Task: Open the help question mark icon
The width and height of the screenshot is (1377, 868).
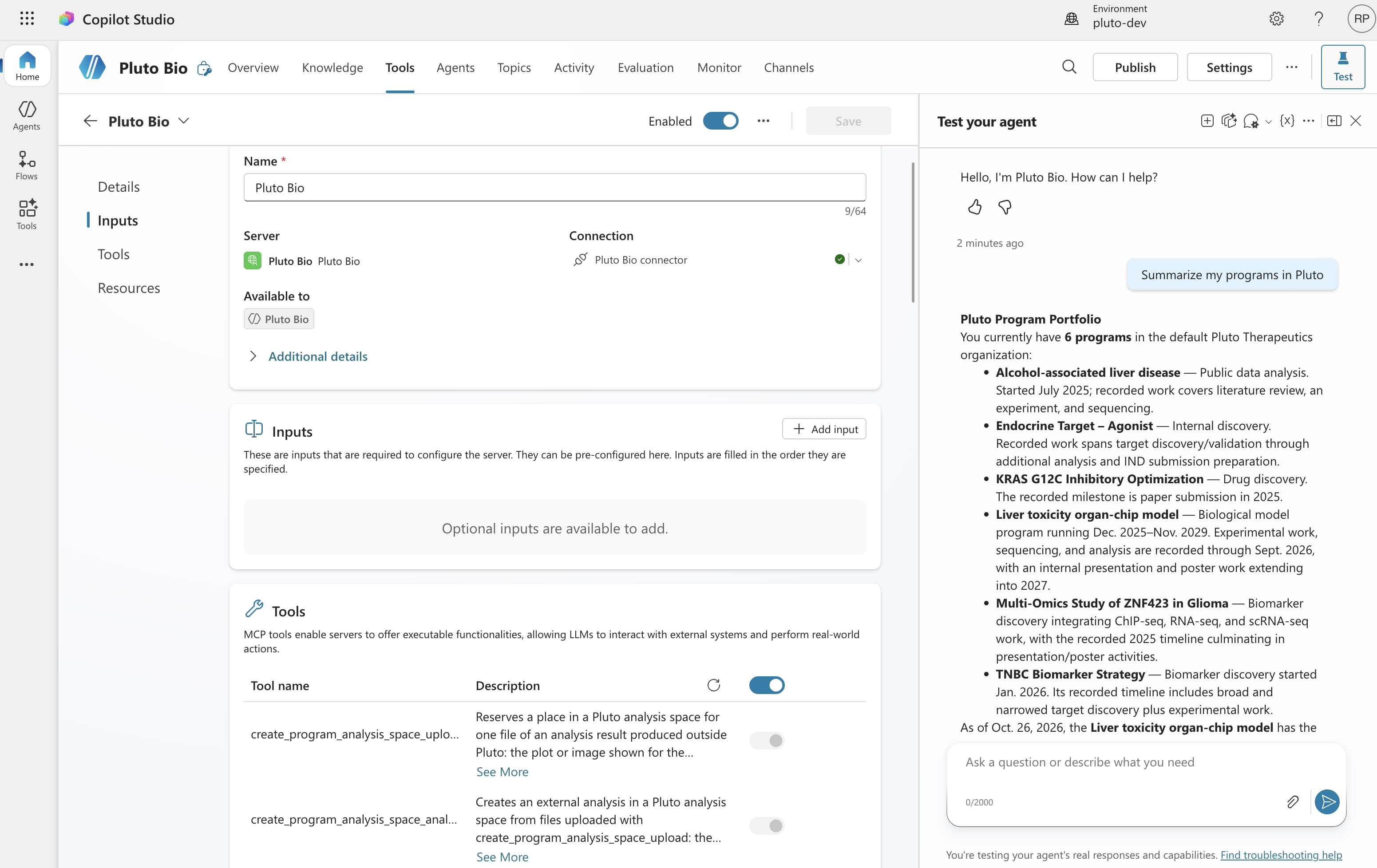Action: tap(1319, 19)
